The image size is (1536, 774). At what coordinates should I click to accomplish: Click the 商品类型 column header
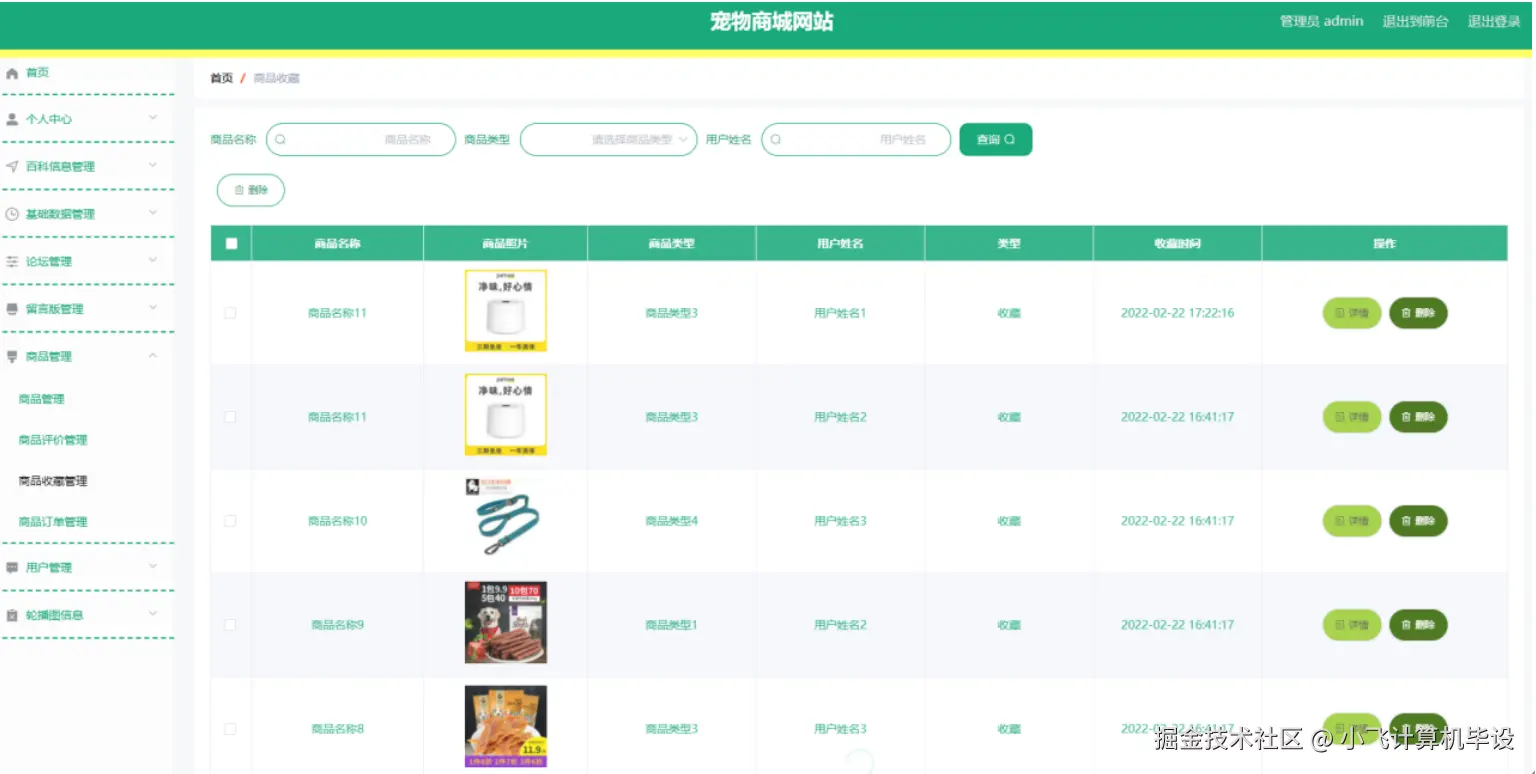pyautogui.click(x=671, y=243)
